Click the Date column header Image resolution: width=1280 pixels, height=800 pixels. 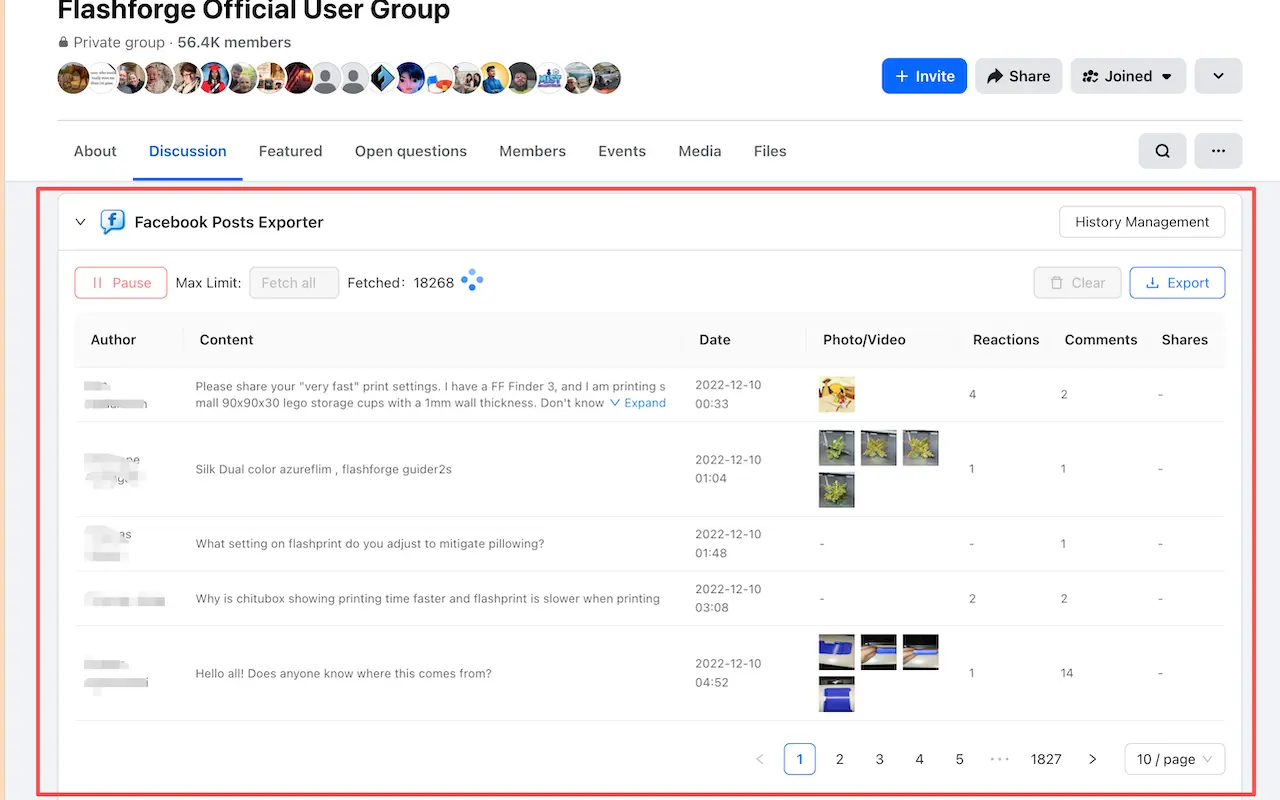pyautogui.click(x=715, y=340)
